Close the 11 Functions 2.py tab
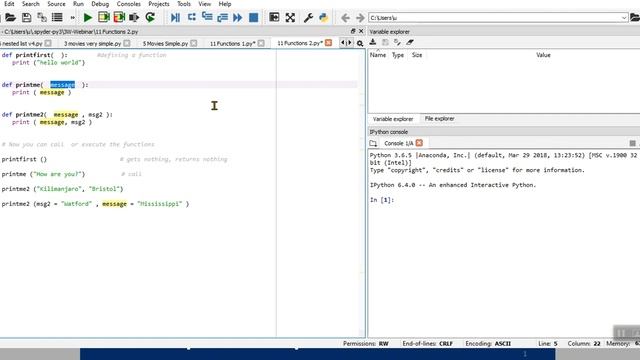Image resolution: width=640 pixels, height=360 pixels. point(329,43)
